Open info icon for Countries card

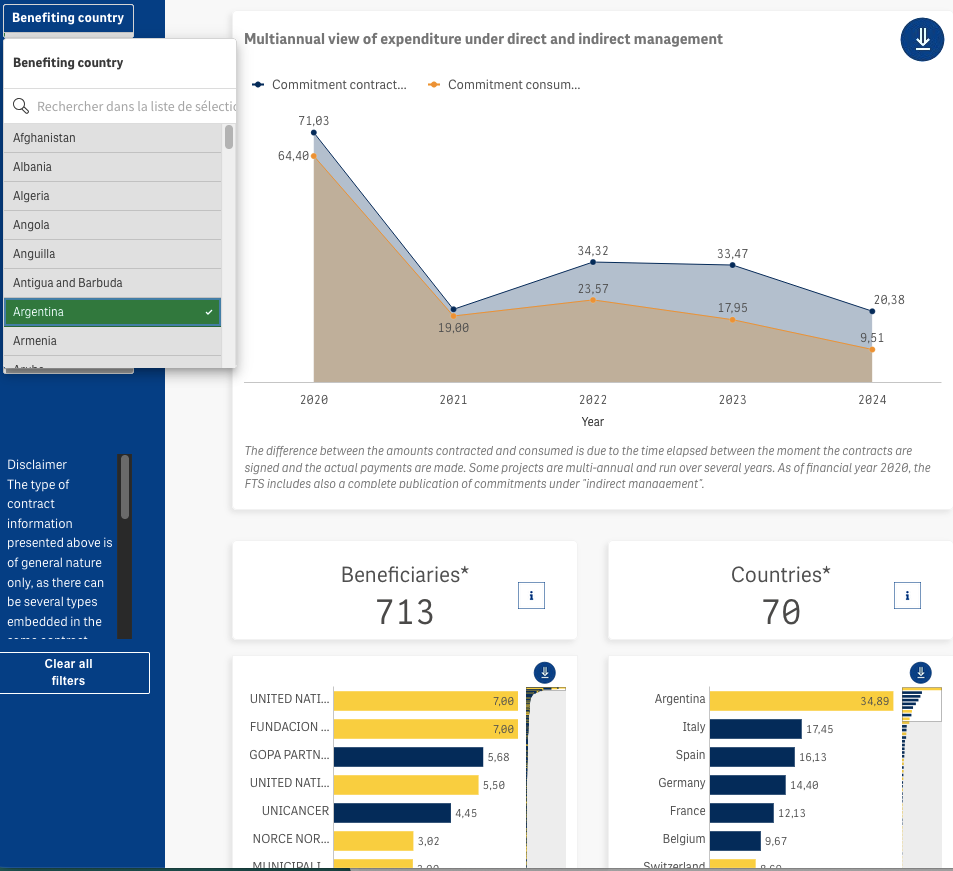tap(907, 596)
